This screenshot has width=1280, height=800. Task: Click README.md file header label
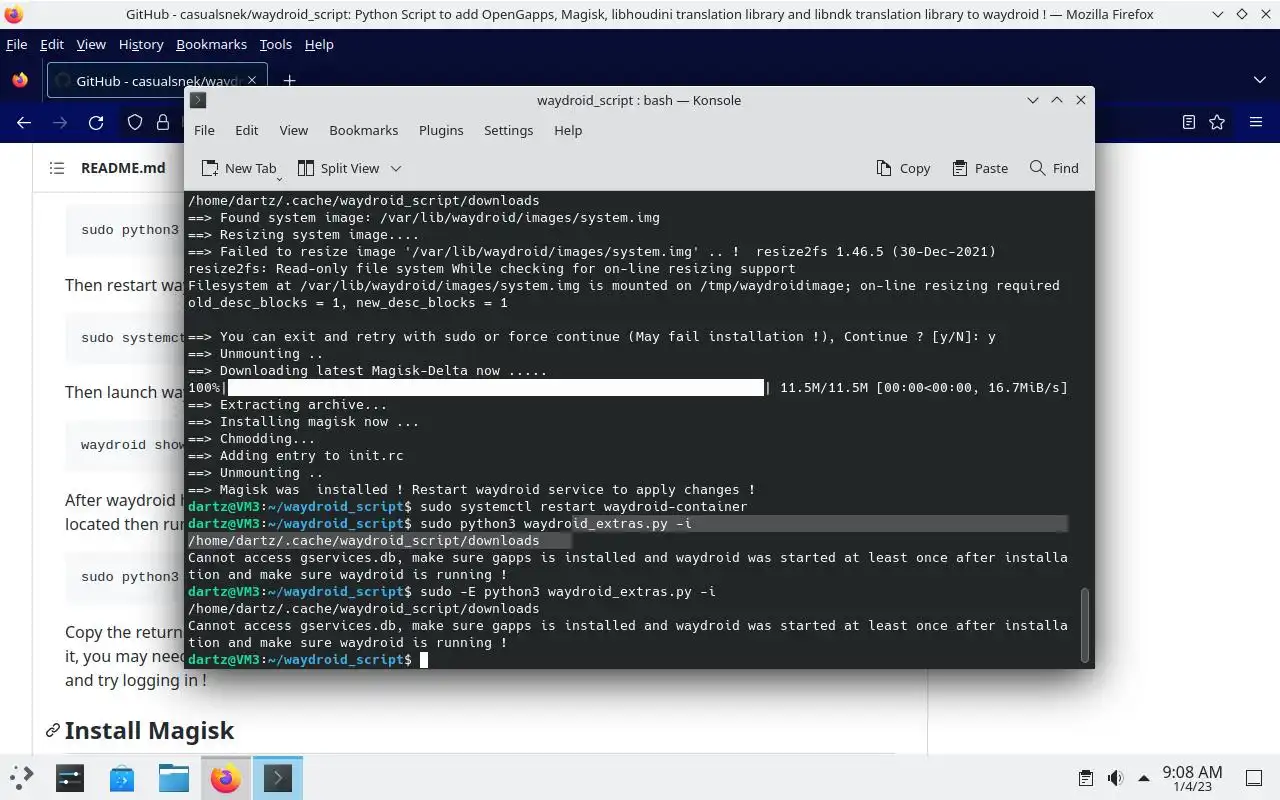123,168
